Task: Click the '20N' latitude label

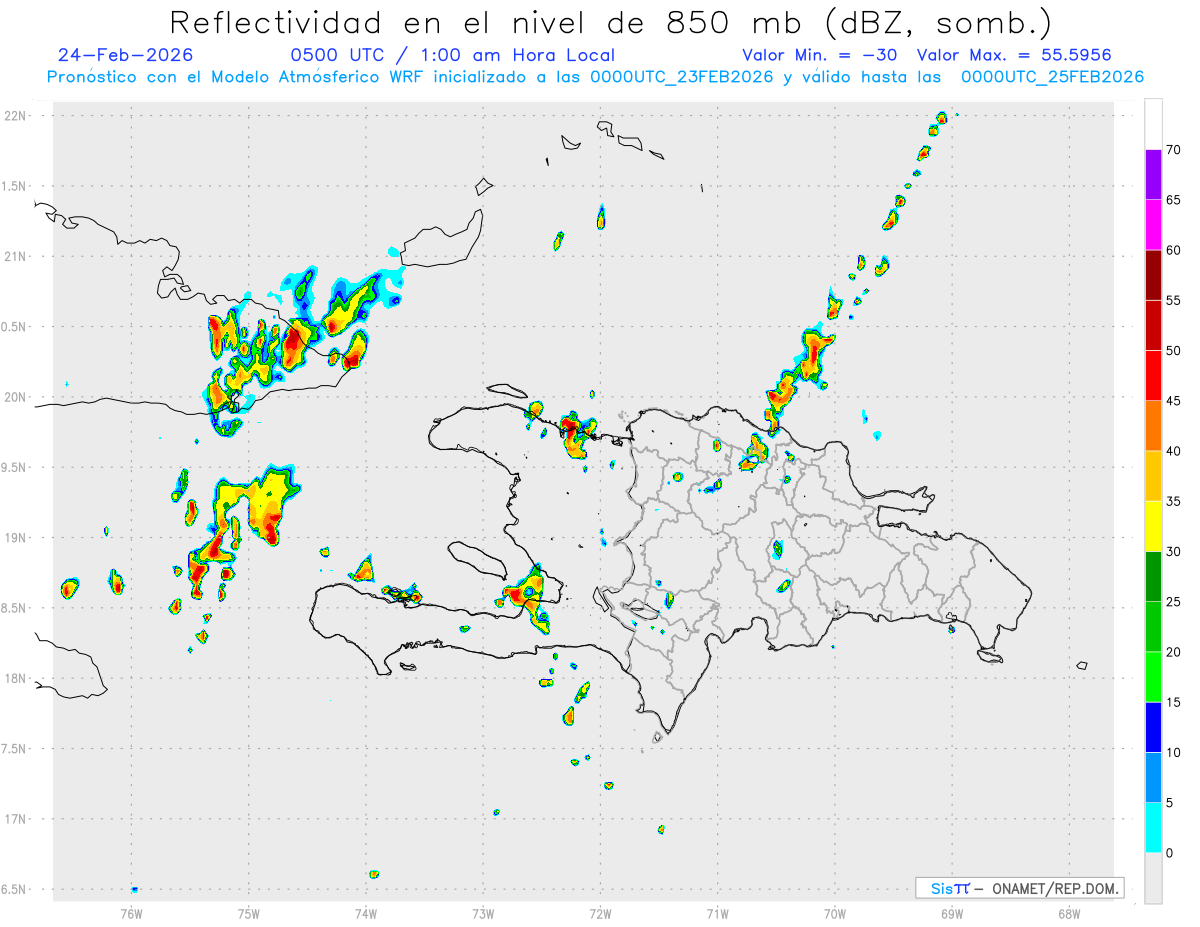Action: coord(15,397)
